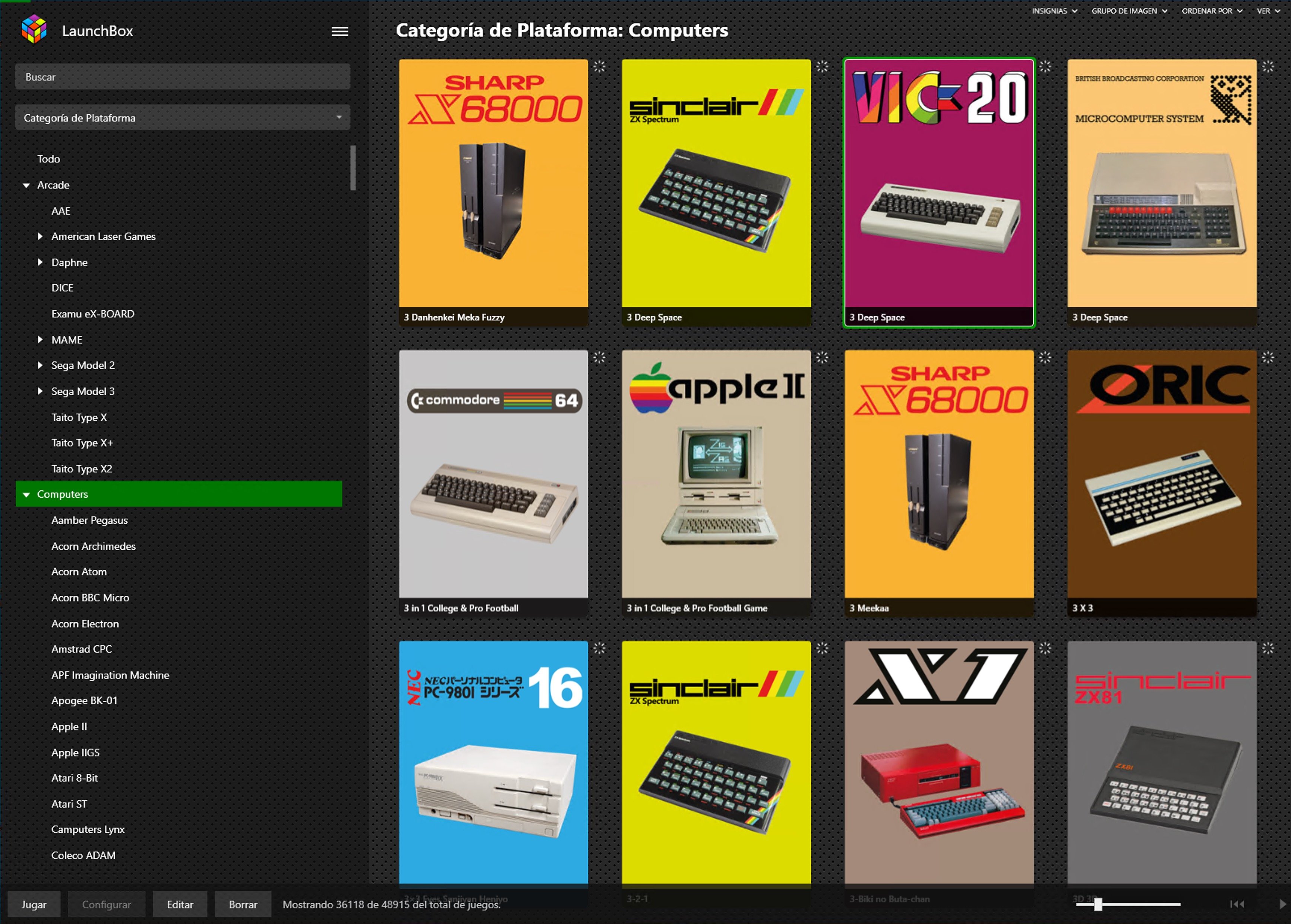Viewport: 1291px width, 924px height.
Task: Open the hamburger menu beside LaunchBox
Action: point(340,31)
